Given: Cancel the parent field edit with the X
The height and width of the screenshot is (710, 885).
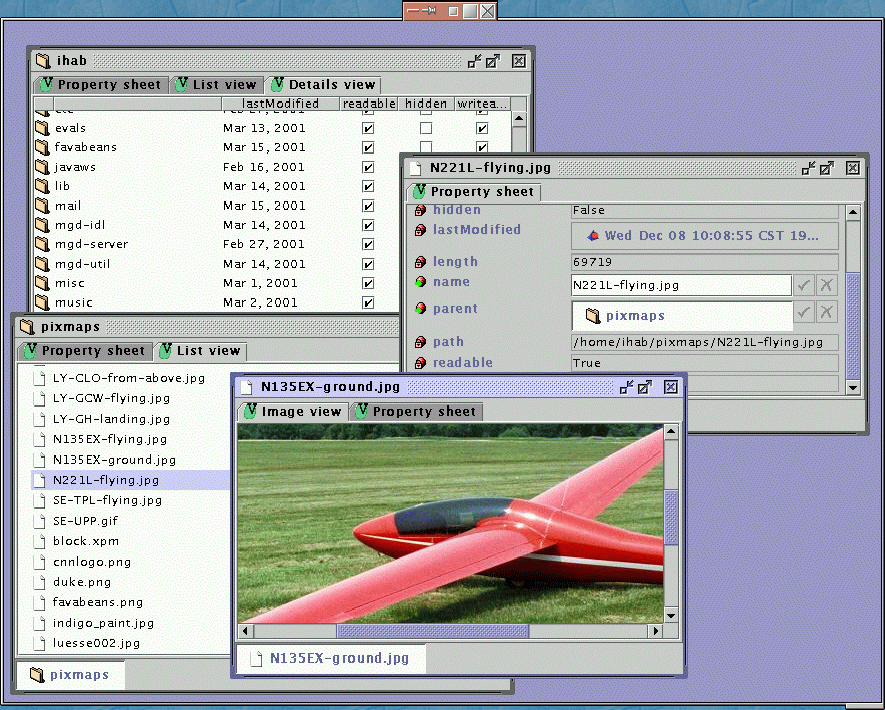Looking at the screenshot, I should pos(827,313).
